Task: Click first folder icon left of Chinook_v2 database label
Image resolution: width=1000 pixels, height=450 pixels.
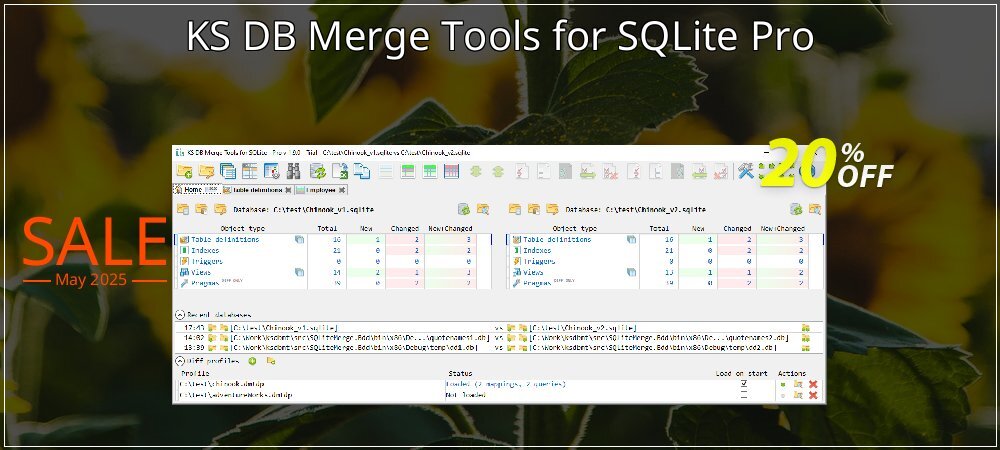Action: (x=515, y=209)
